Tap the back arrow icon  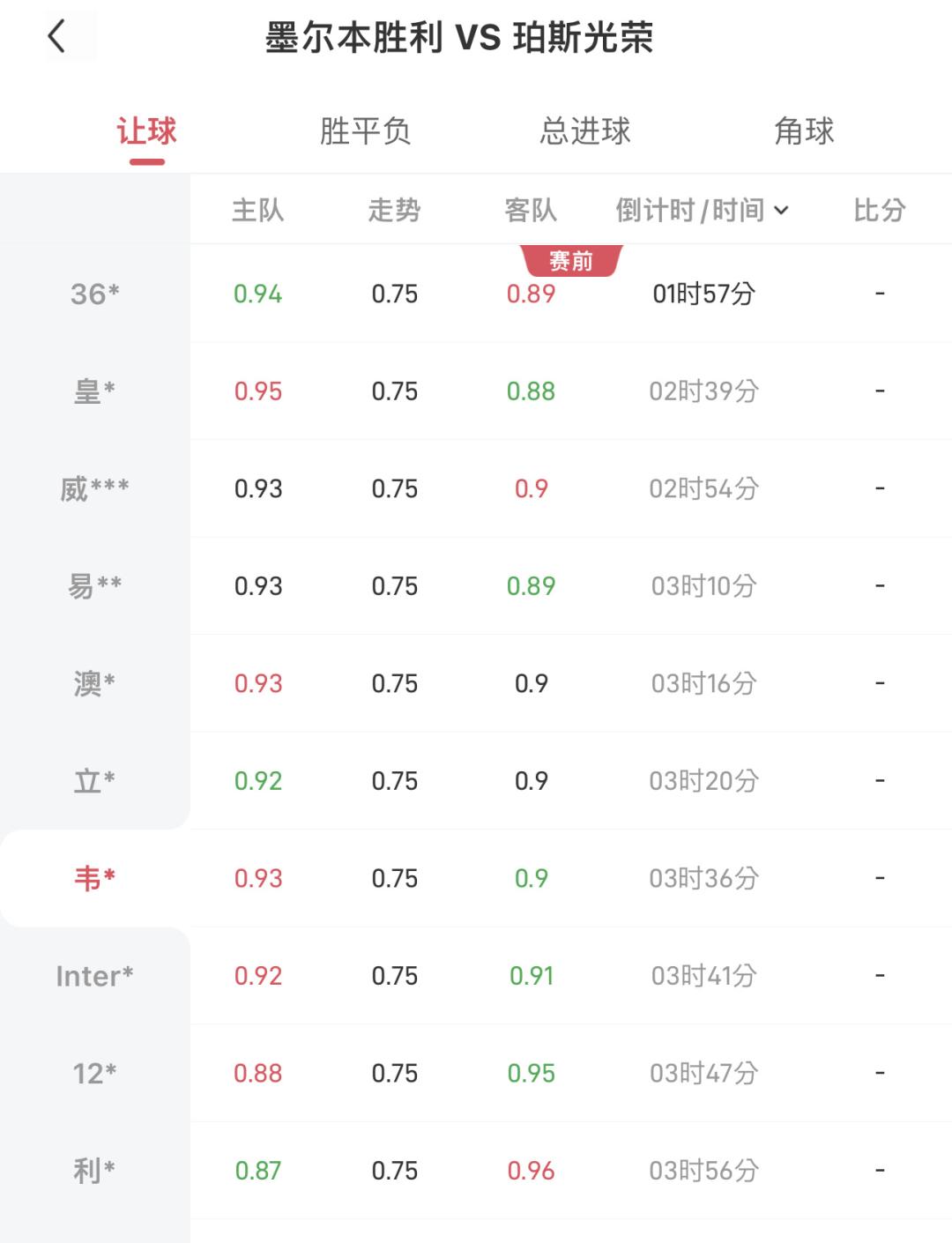(x=57, y=37)
